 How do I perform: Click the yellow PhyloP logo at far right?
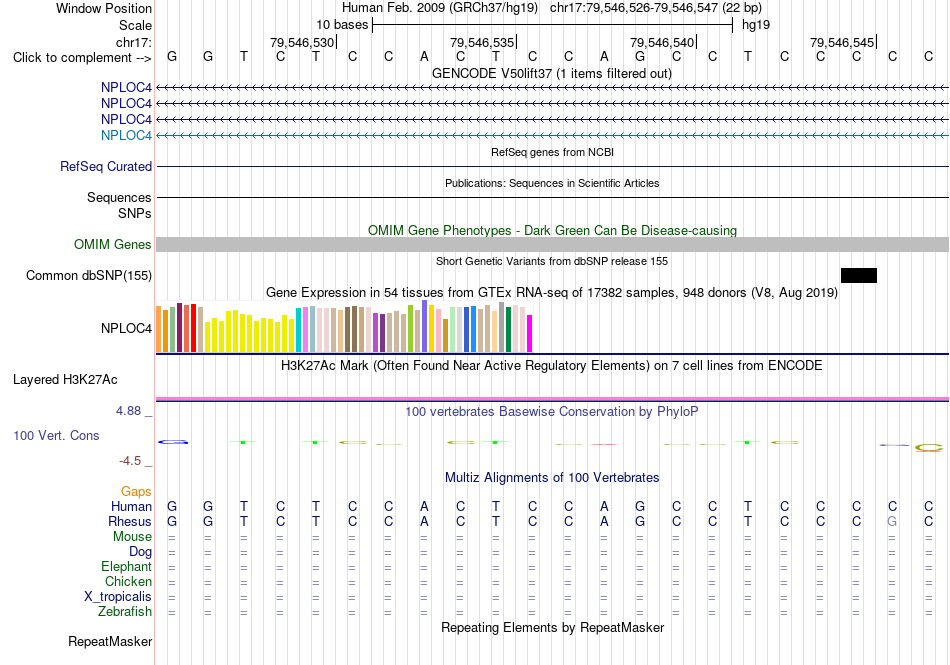tap(929, 448)
